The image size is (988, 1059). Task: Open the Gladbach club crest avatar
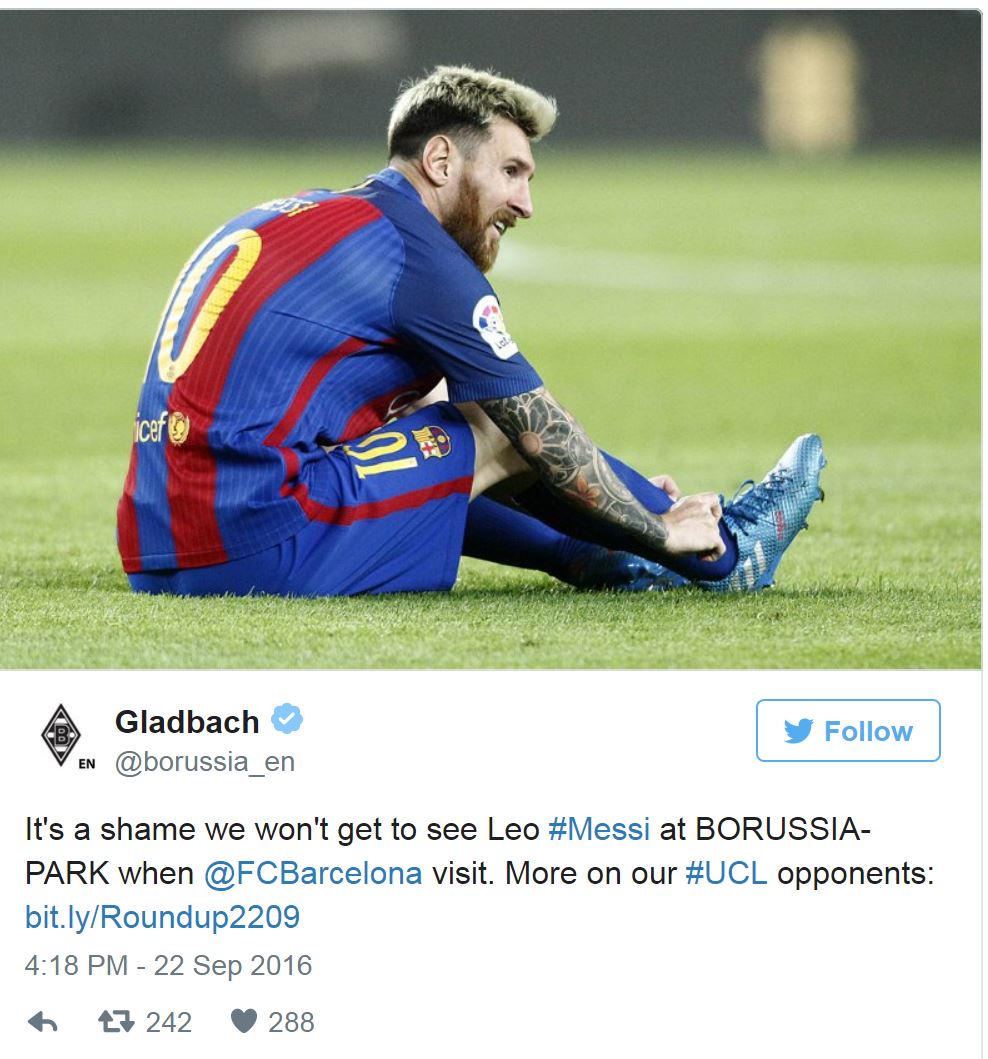click(x=62, y=732)
